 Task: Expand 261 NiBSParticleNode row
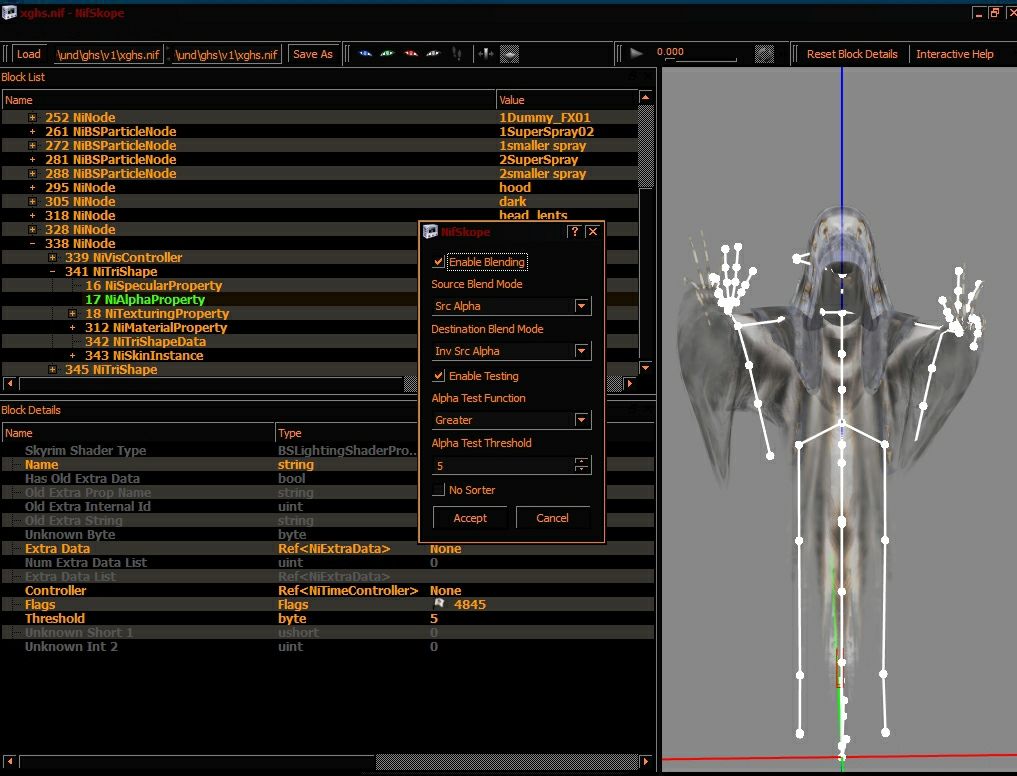pyautogui.click(x=32, y=132)
